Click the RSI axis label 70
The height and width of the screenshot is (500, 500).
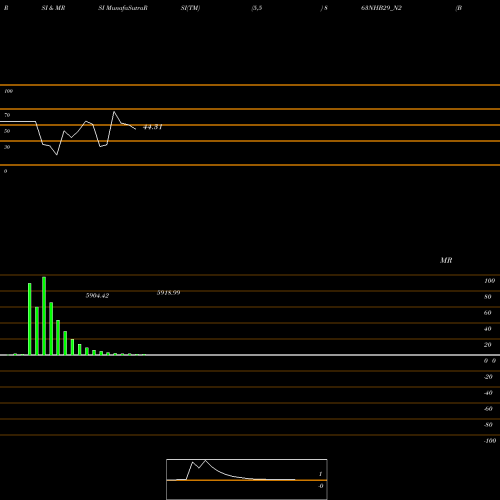tap(7, 115)
